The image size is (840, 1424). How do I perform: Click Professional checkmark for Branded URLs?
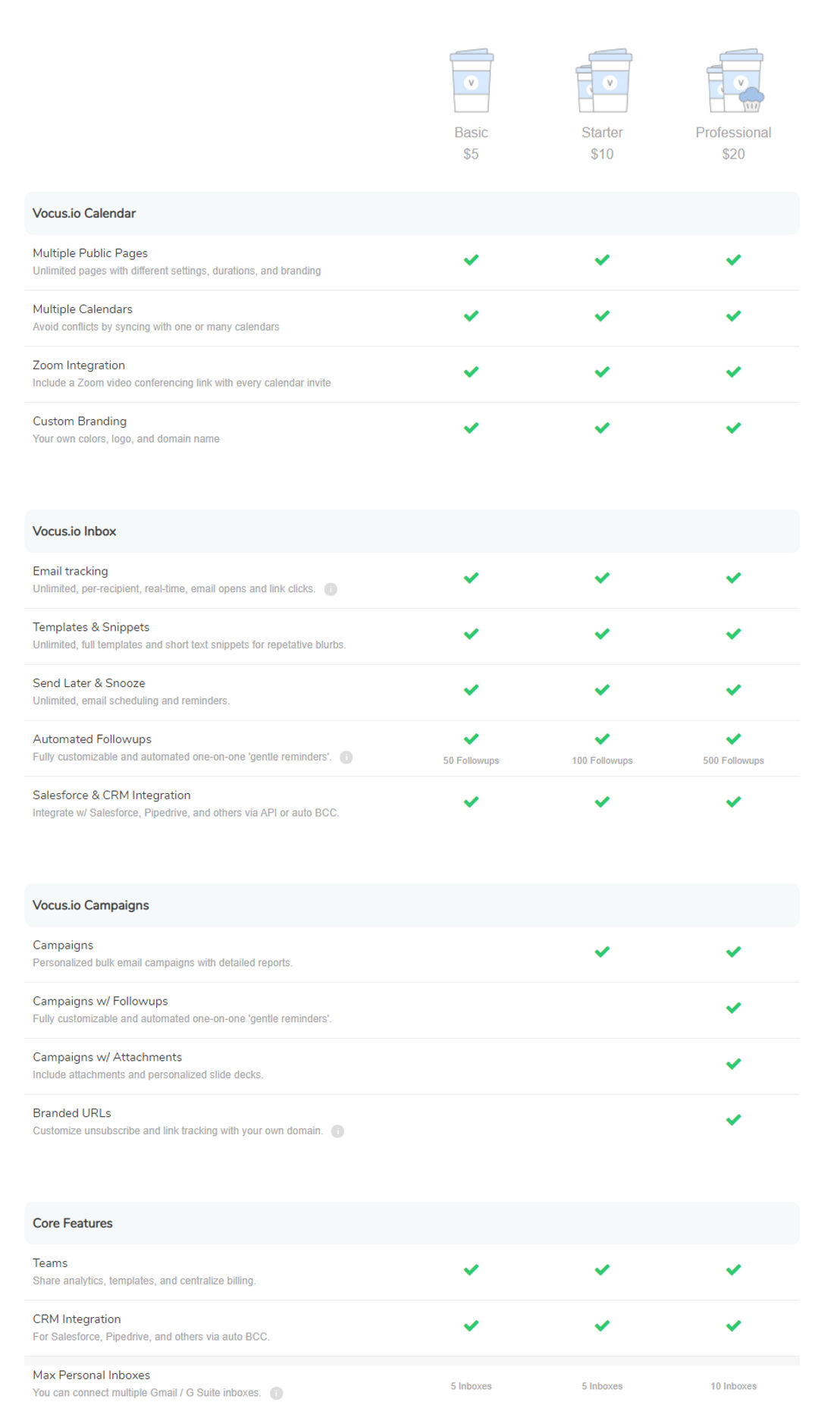click(x=733, y=1120)
